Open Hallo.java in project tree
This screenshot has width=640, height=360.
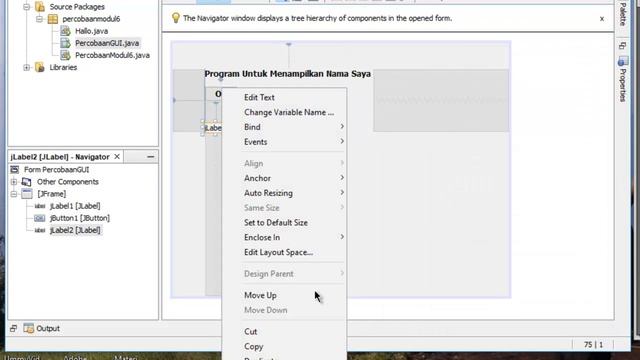click(x=91, y=31)
